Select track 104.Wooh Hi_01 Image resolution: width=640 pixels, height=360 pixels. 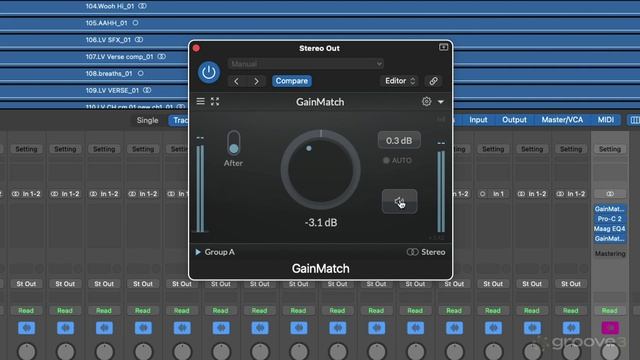tap(111, 6)
